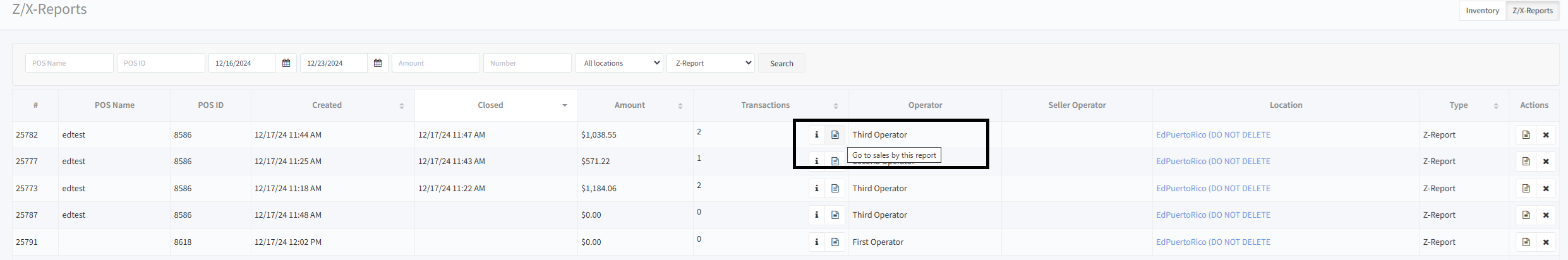1568x260 pixels.
Task: Click the Number filter field
Action: pos(528,63)
